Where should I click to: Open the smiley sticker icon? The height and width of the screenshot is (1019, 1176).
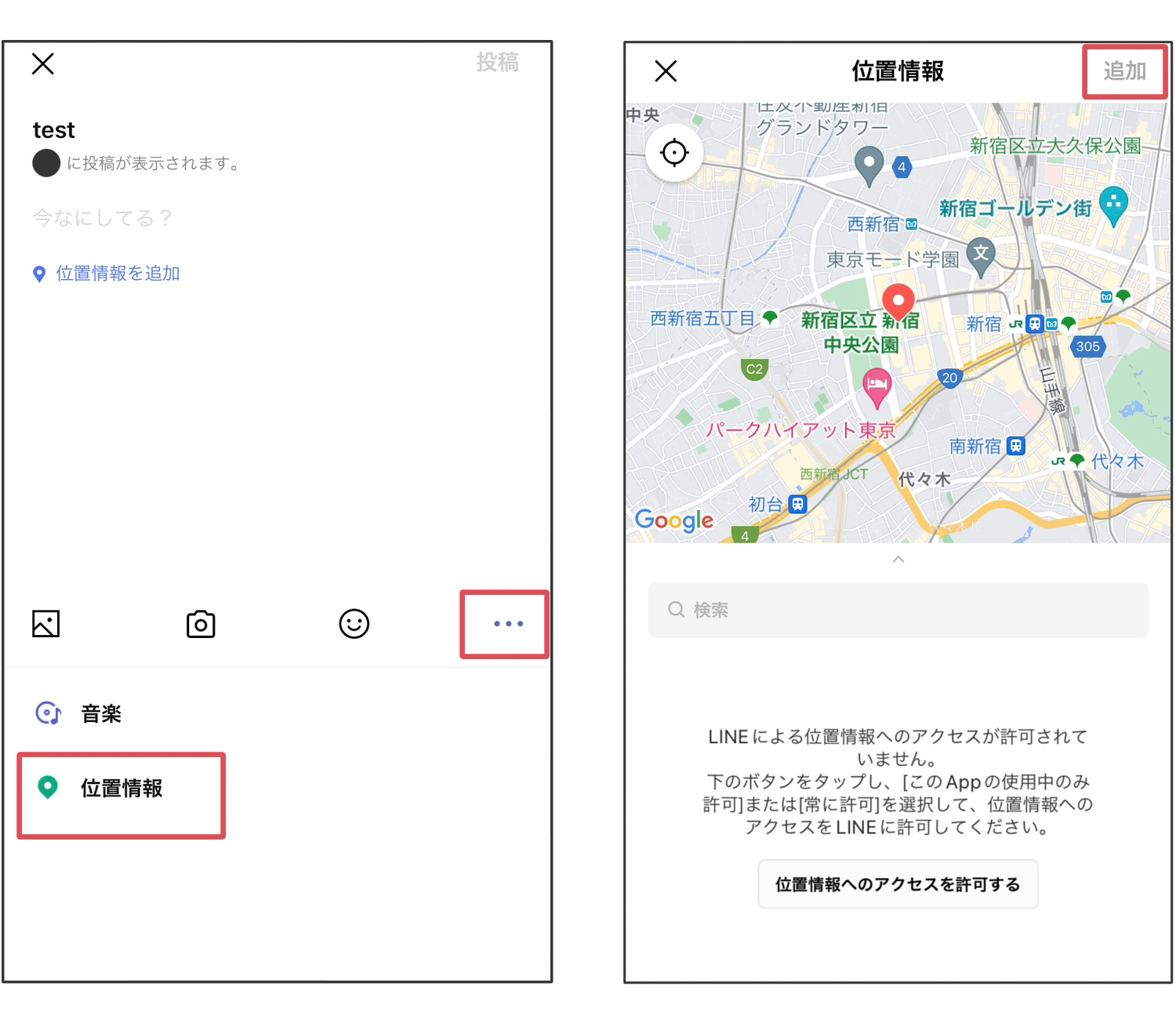(x=354, y=624)
